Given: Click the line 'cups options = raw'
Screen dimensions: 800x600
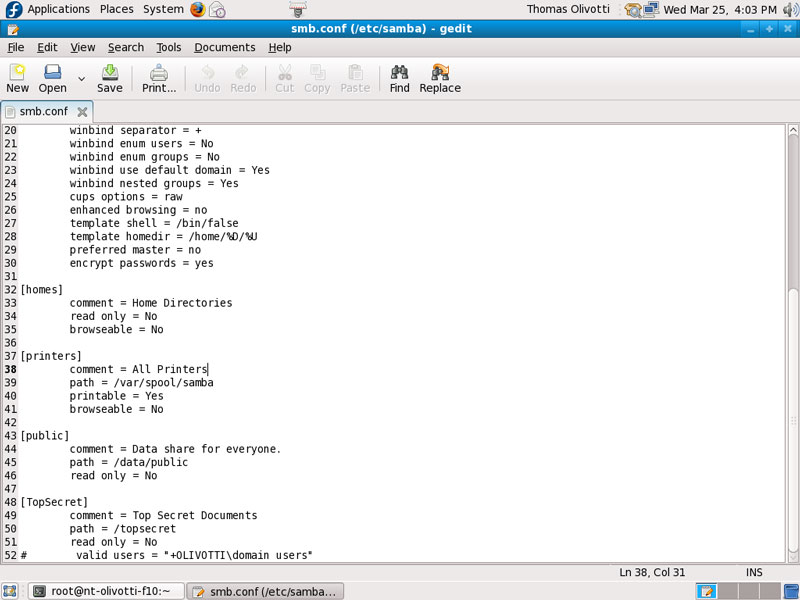Looking at the screenshot, I should click(126, 197).
